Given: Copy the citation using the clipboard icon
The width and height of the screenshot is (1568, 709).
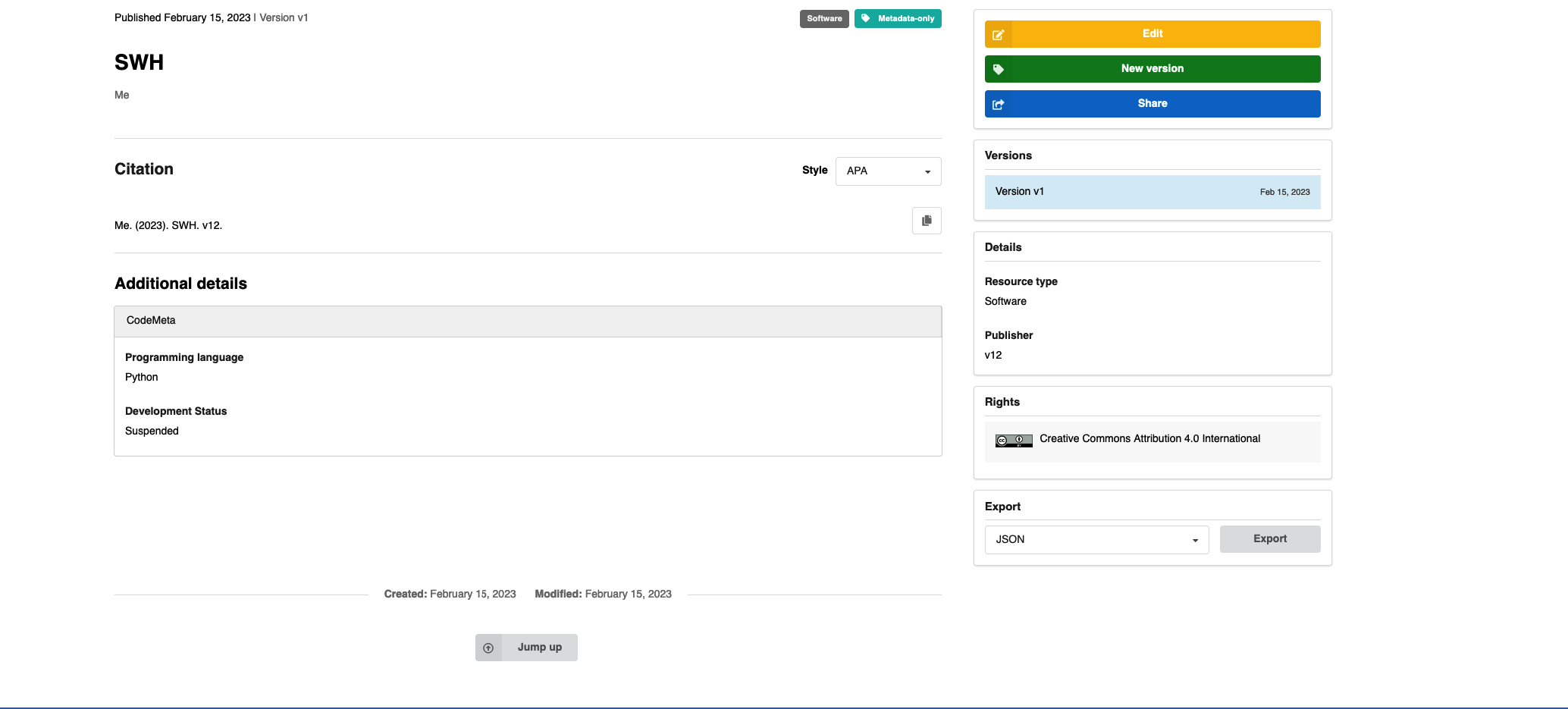Looking at the screenshot, I should (927, 220).
